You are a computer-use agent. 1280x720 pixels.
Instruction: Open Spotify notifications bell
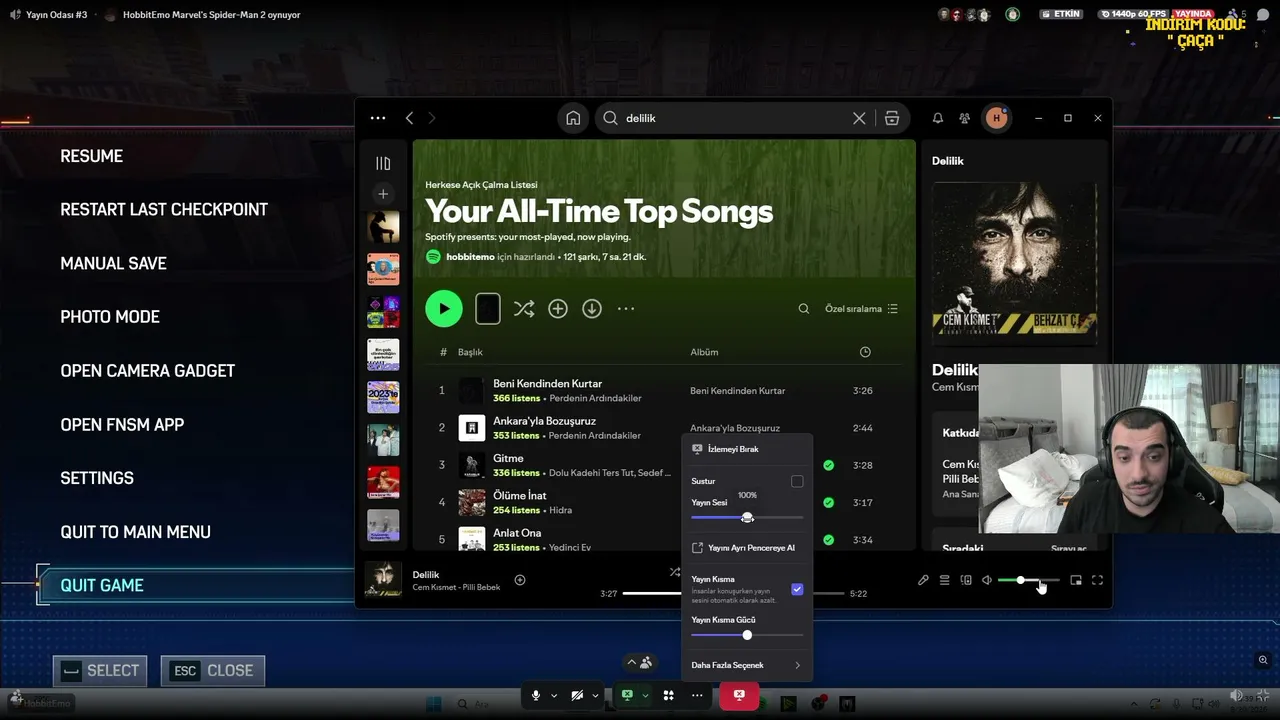tap(938, 118)
